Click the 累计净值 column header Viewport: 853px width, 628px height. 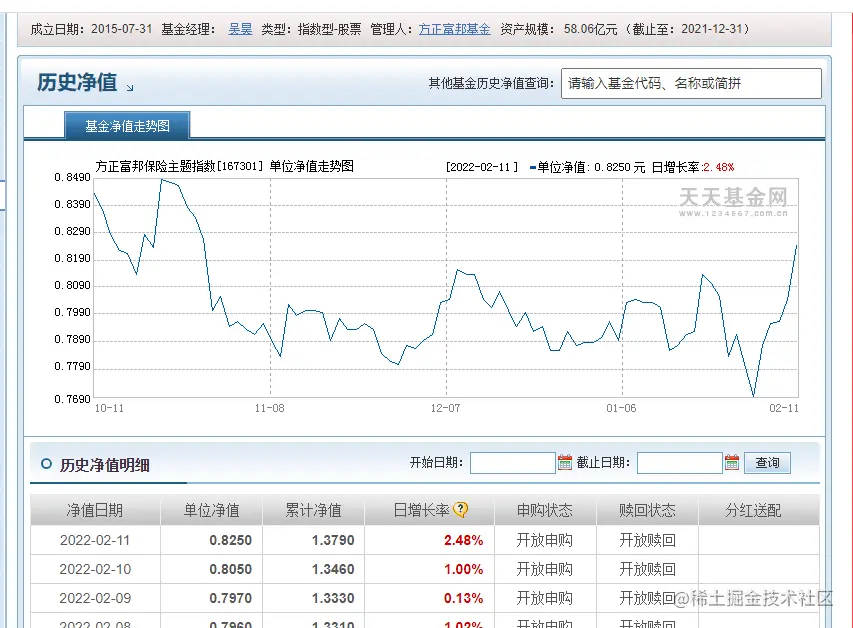click(x=313, y=510)
